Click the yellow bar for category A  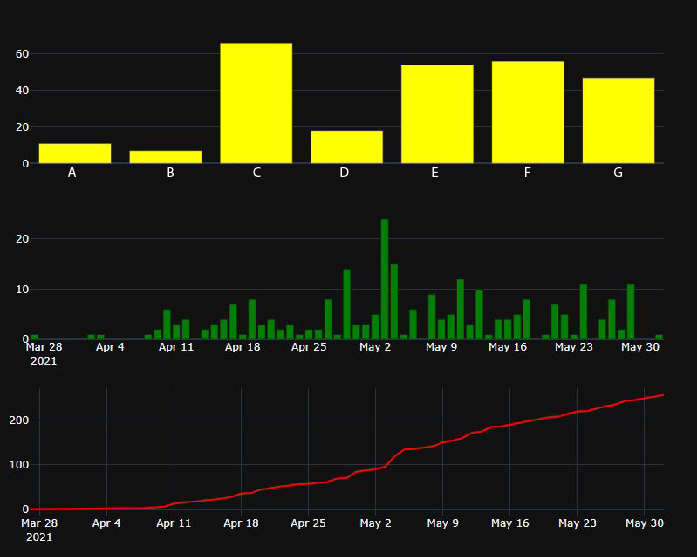pyautogui.click(x=75, y=153)
